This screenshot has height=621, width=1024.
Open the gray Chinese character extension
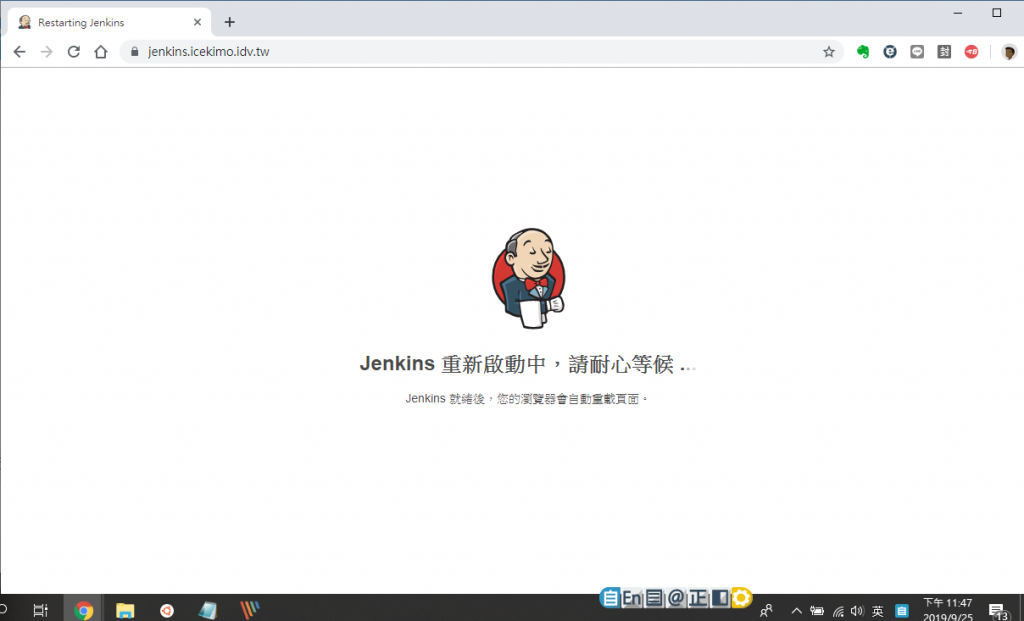944,52
